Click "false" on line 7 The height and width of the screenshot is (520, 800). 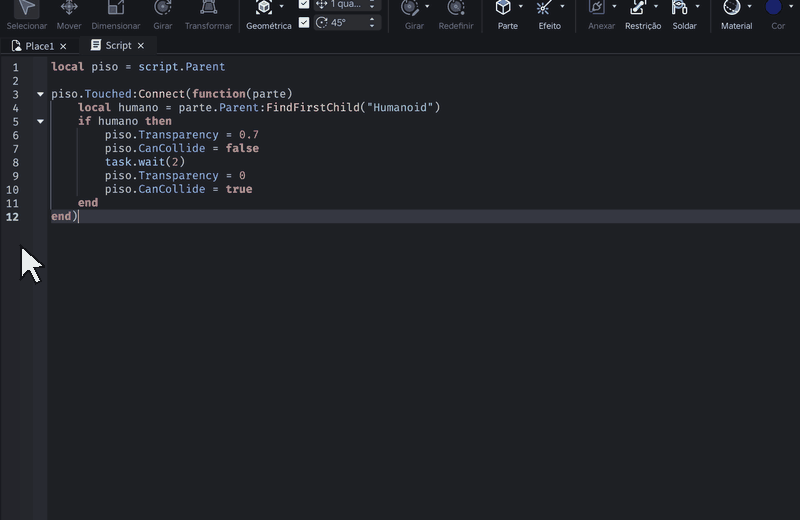tap(242, 148)
